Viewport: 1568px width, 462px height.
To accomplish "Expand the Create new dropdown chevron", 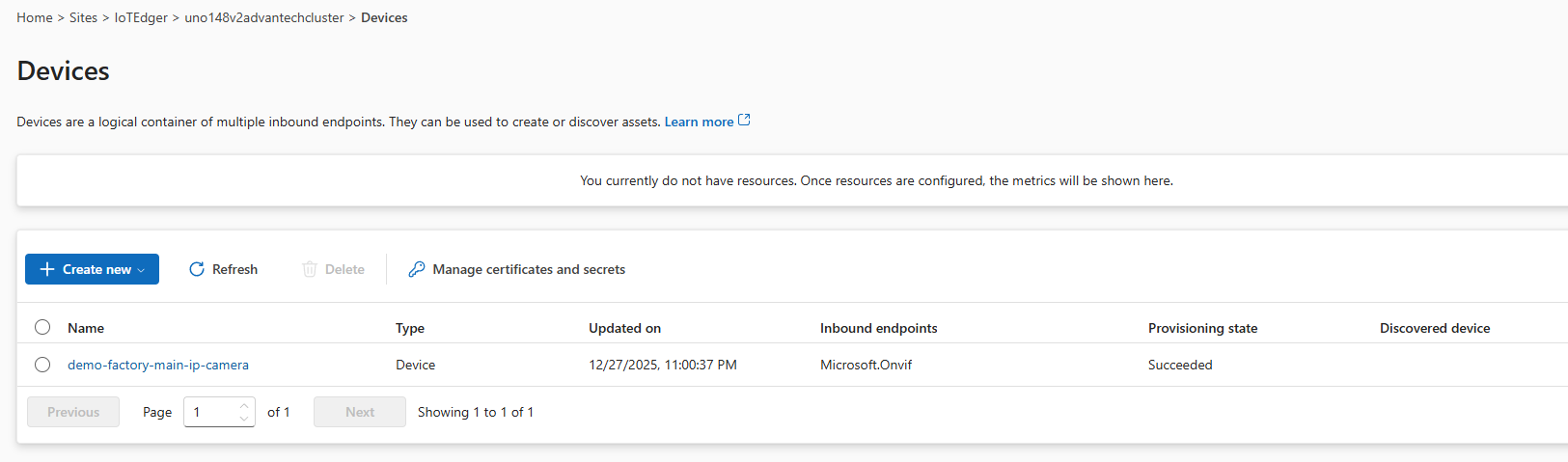I will click(142, 270).
